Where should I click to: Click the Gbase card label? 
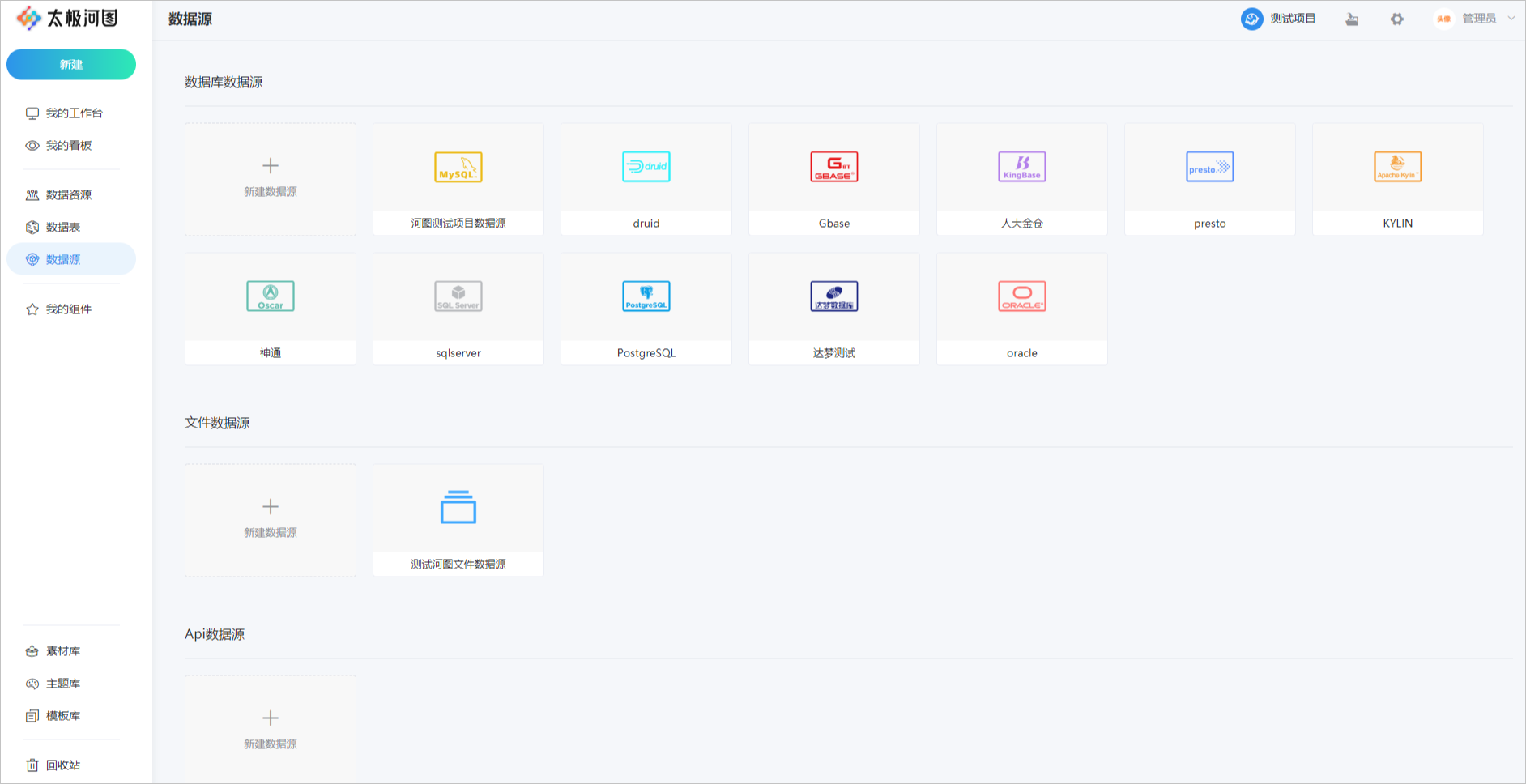pyautogui.click(x=834, y=224)
